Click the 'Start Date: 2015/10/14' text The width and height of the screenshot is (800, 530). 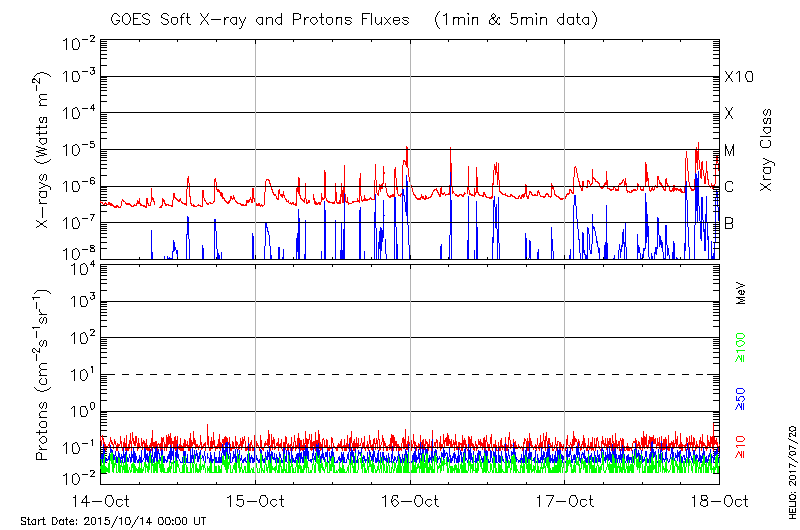coord(113,521)
